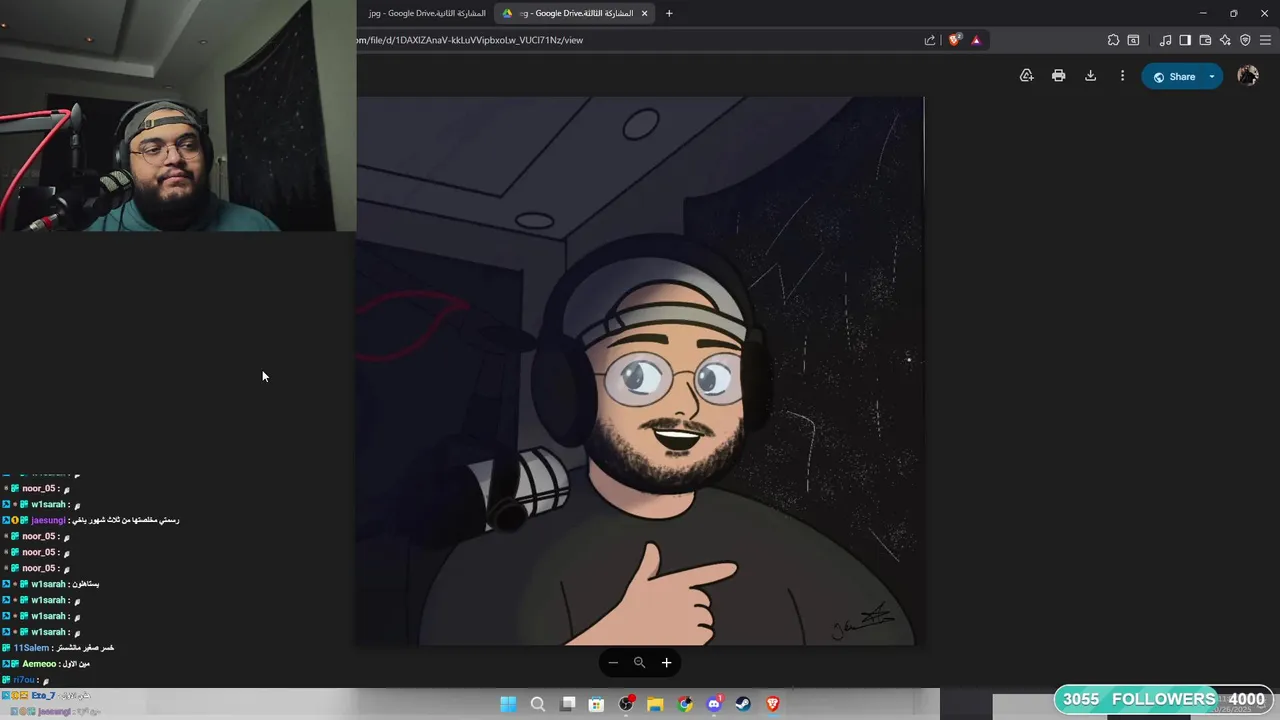Screen dimensions: 1280x720
Task: Click the Brave browser taskbar icon
Action: point(772,704)
